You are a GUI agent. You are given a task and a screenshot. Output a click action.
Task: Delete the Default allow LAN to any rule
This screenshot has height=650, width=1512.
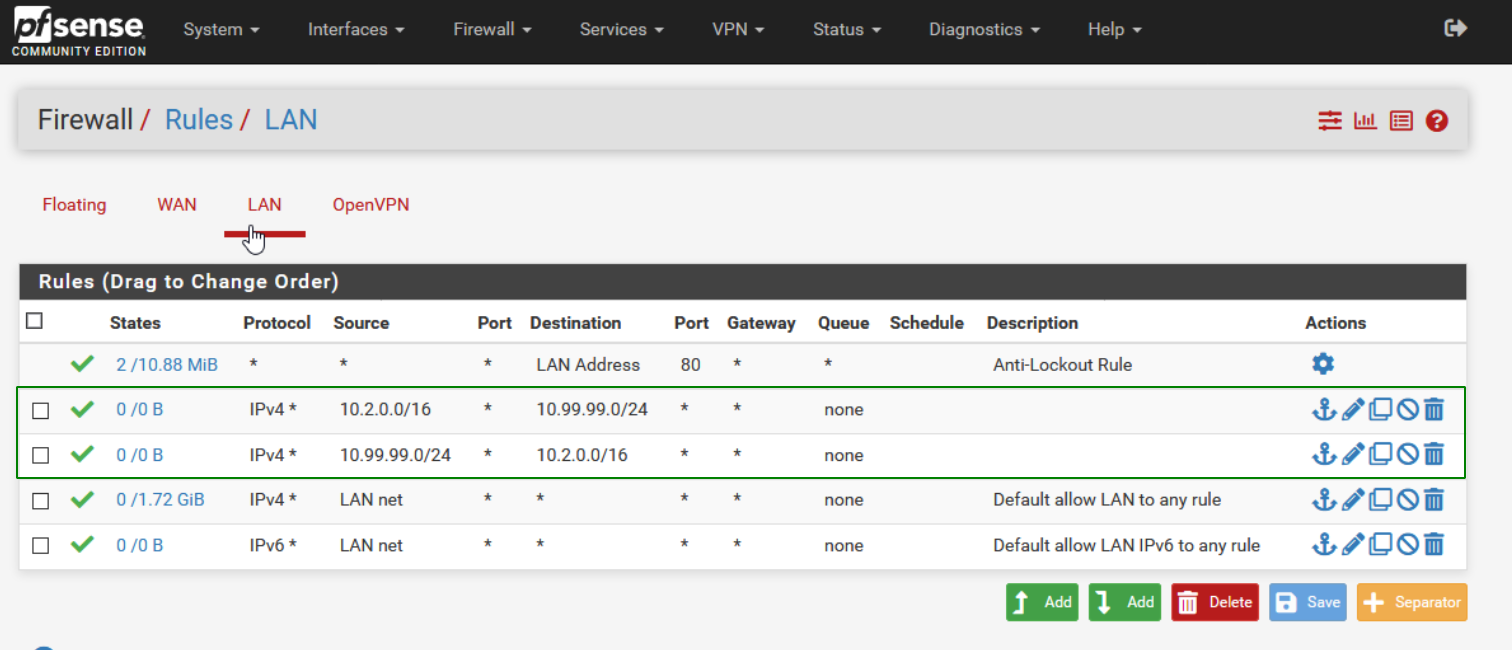(x=1434, y=499)
